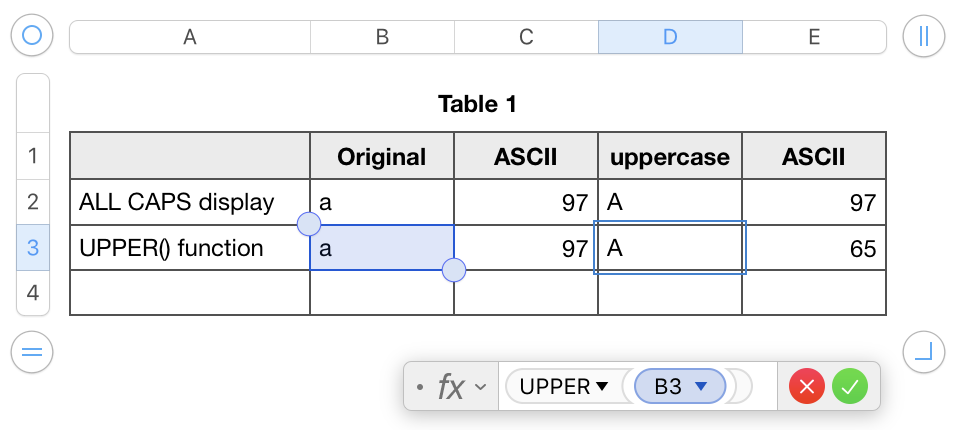Select column A header
This screenshot has width=974, height=430.
pyautogui.click(x=190, y=37)
